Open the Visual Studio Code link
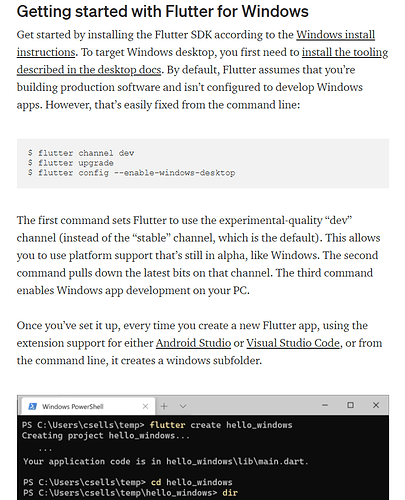This screenshot has width=405, height=500. tap(293, 343)
